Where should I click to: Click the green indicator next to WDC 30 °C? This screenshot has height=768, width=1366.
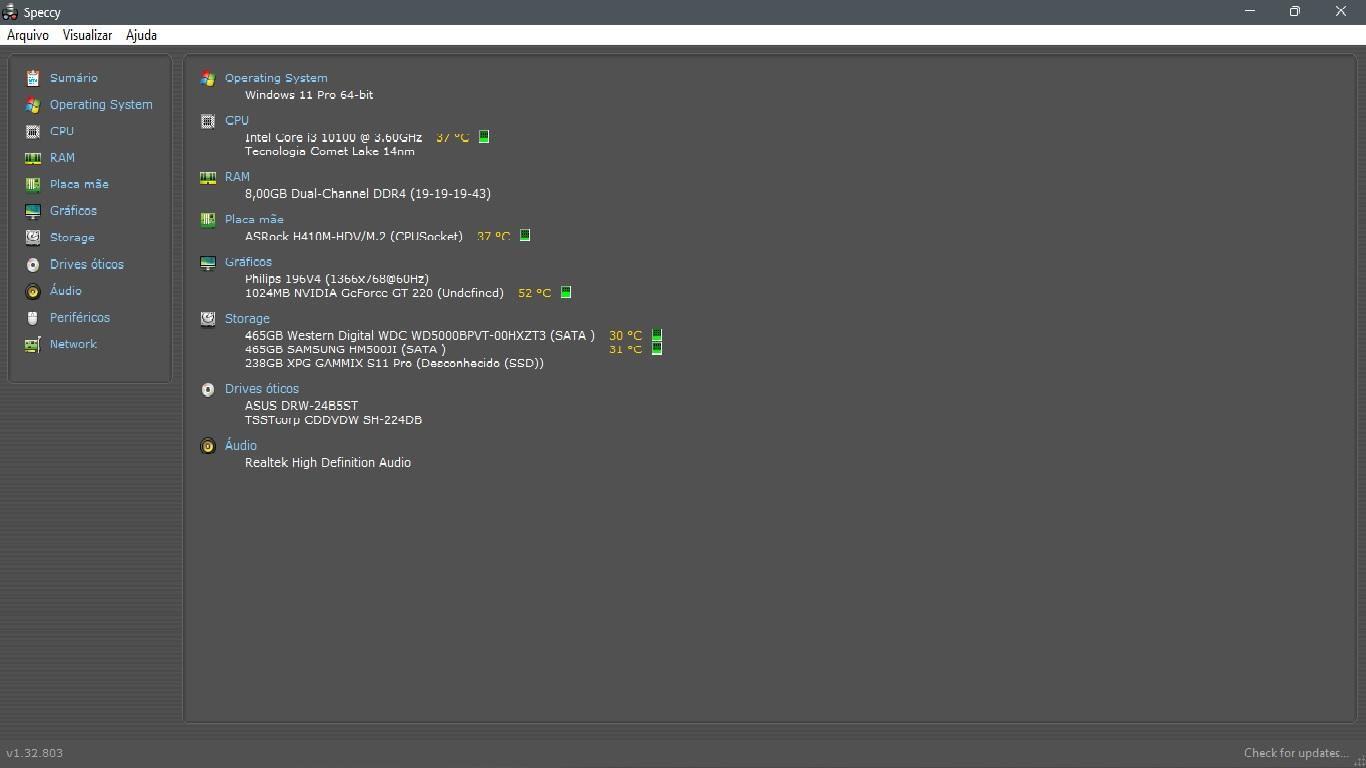pyautogui.click(x=657, y=335)
